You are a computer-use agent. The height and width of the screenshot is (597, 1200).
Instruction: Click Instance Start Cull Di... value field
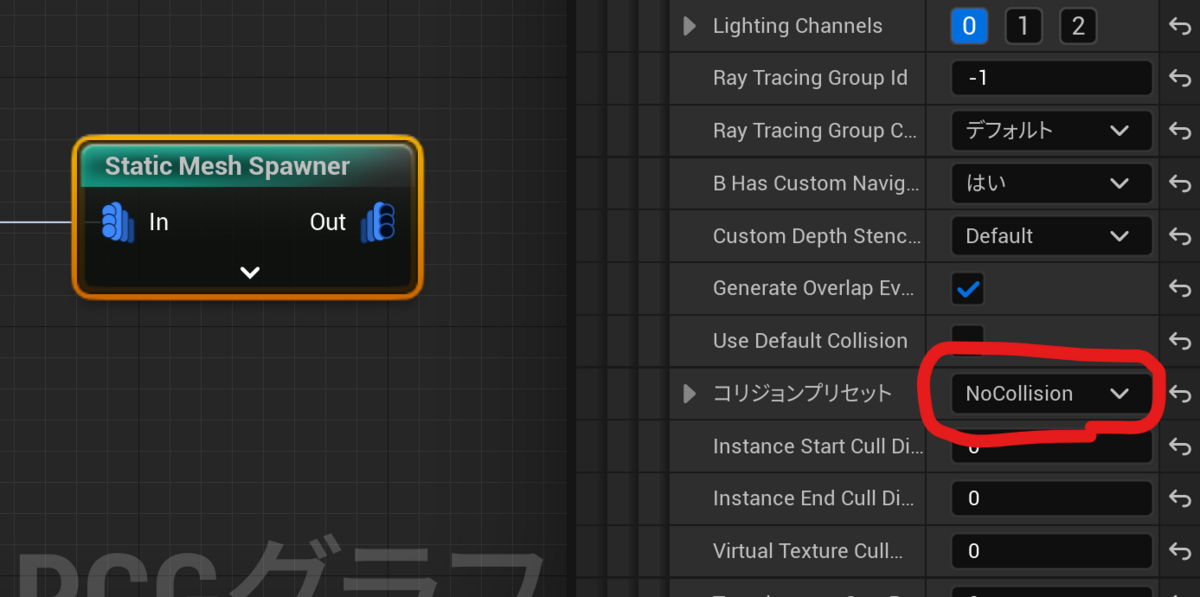(1052, 446)
